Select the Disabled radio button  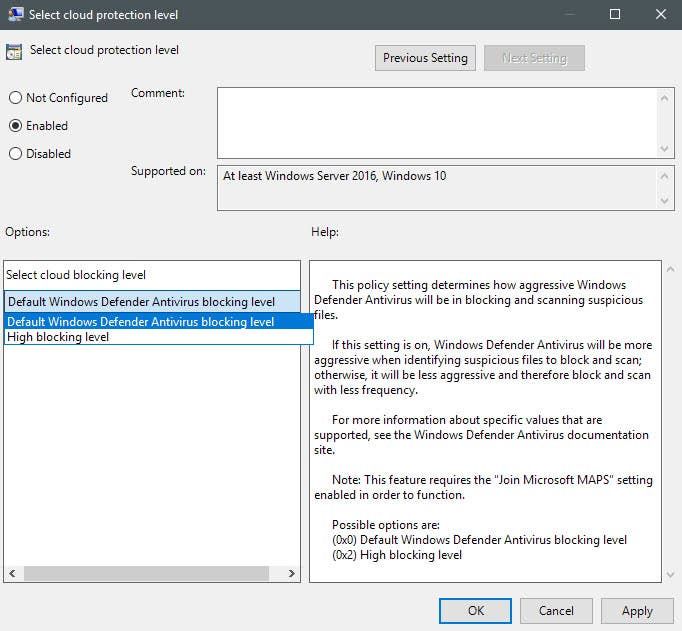point(15,154)
